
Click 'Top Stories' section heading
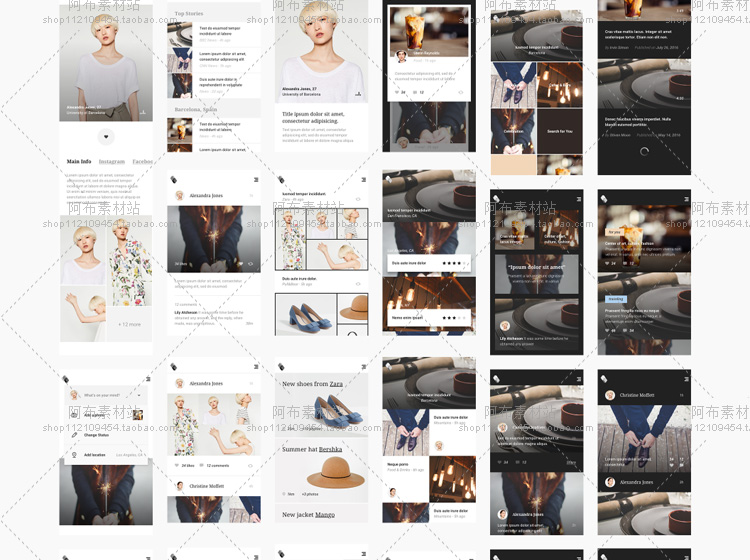(188, 13)
